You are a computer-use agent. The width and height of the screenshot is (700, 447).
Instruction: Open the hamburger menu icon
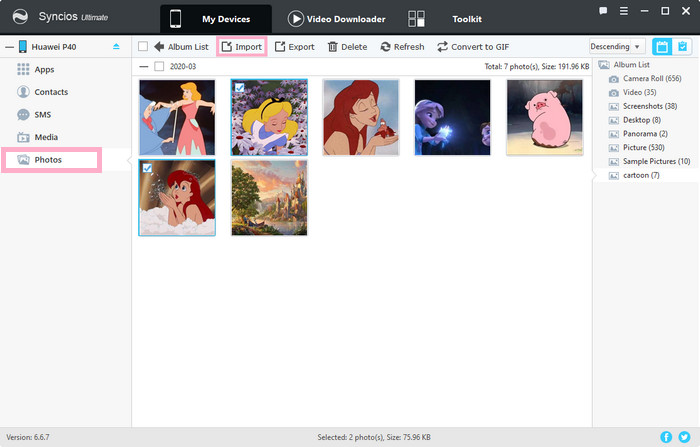coord(624,11)
